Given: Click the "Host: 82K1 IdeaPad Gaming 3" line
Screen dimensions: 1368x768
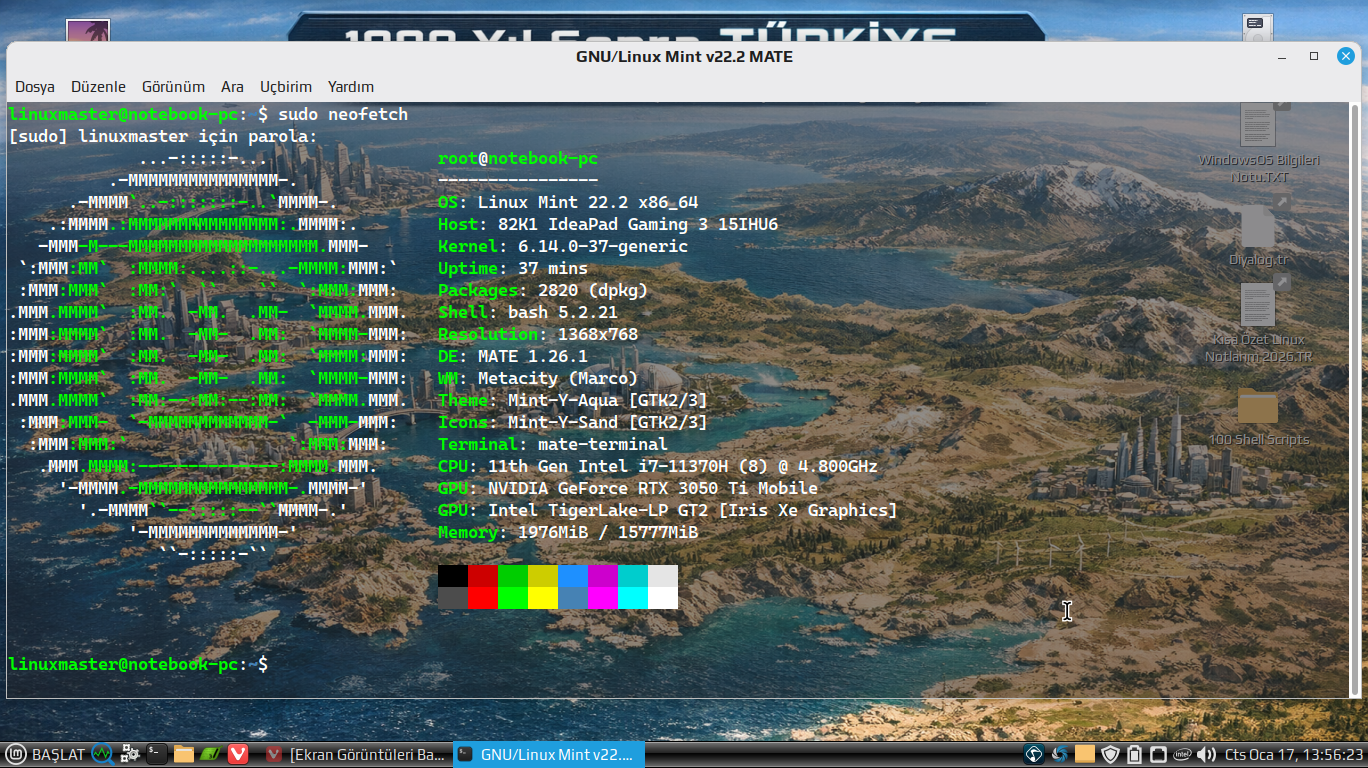Looking at the screenshot, I should [608, 224].
